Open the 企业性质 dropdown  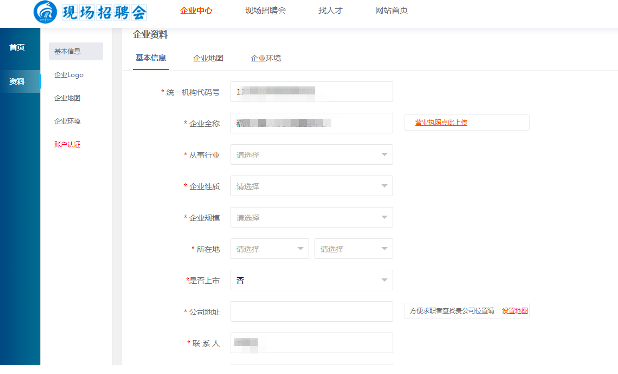click(311, 186)
